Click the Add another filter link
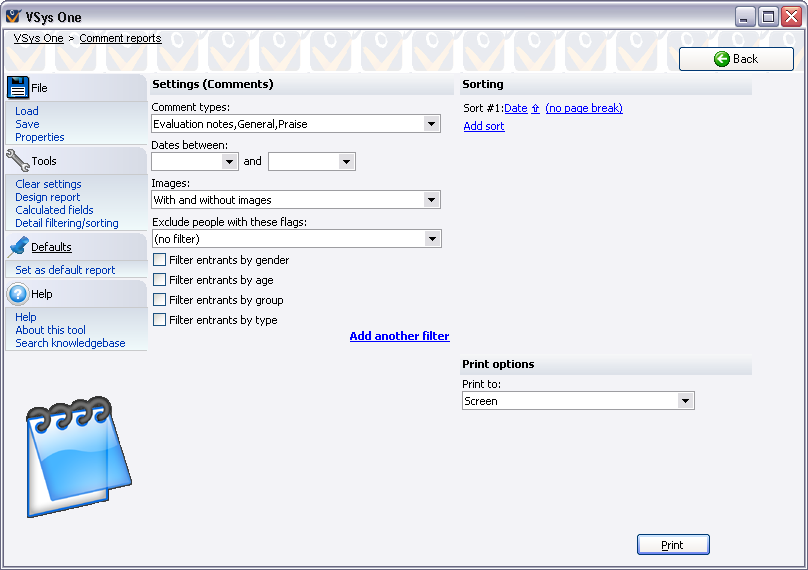The image size is (808, 570). [399, 336]
